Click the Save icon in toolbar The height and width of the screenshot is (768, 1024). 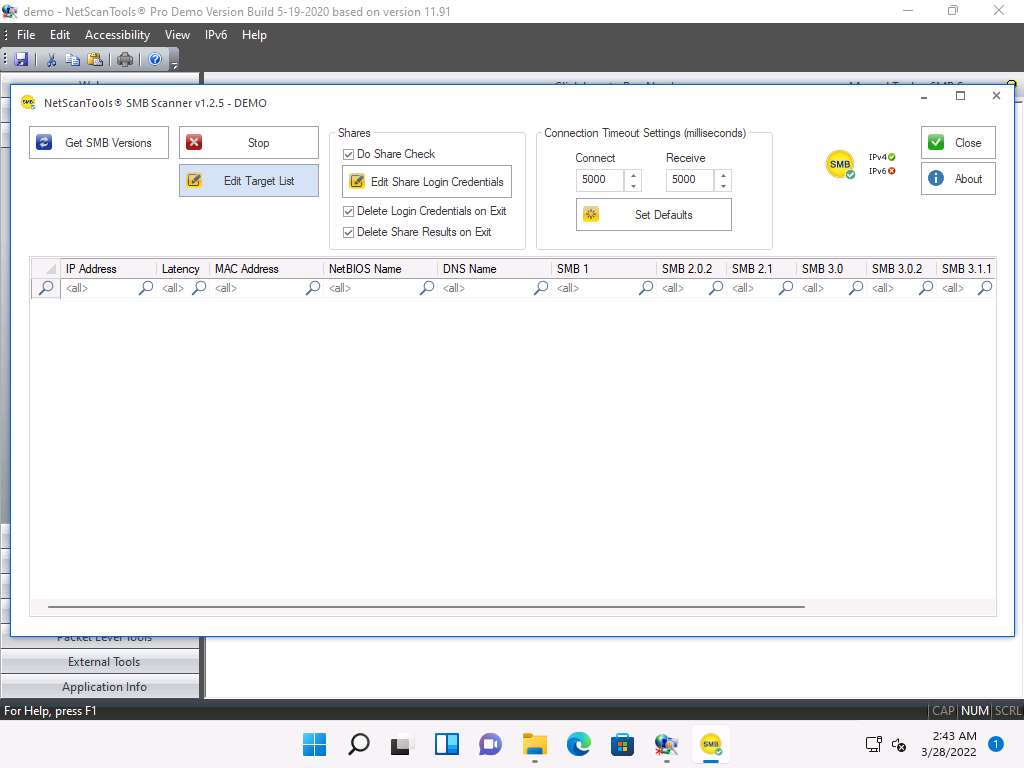pos(21,59)
